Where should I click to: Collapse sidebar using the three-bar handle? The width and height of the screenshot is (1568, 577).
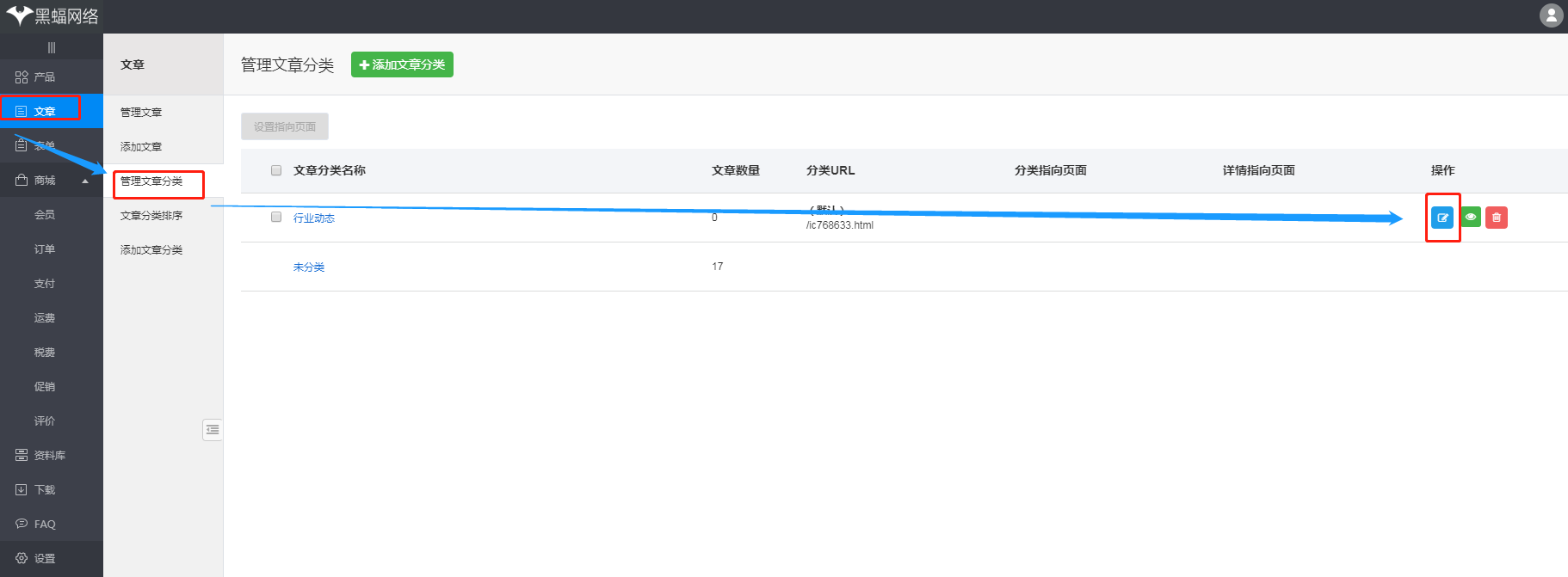[x=52, y=48]
